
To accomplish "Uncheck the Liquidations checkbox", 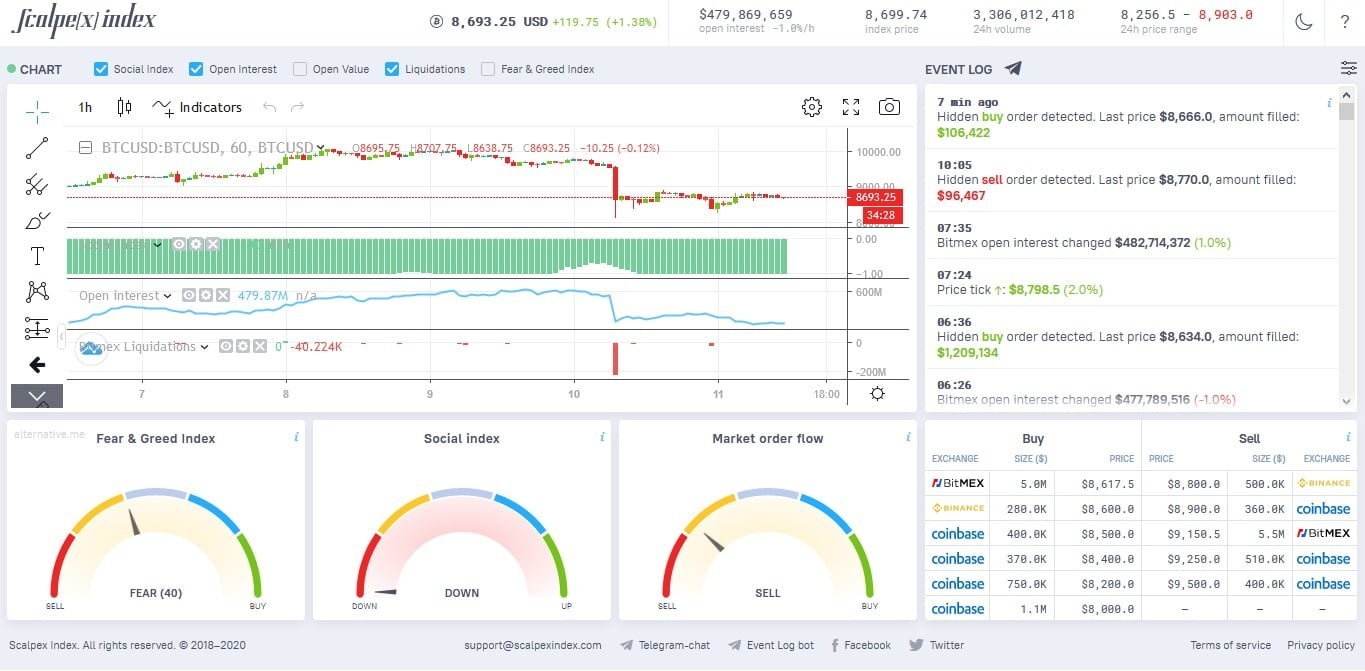I will click(392, 69).
